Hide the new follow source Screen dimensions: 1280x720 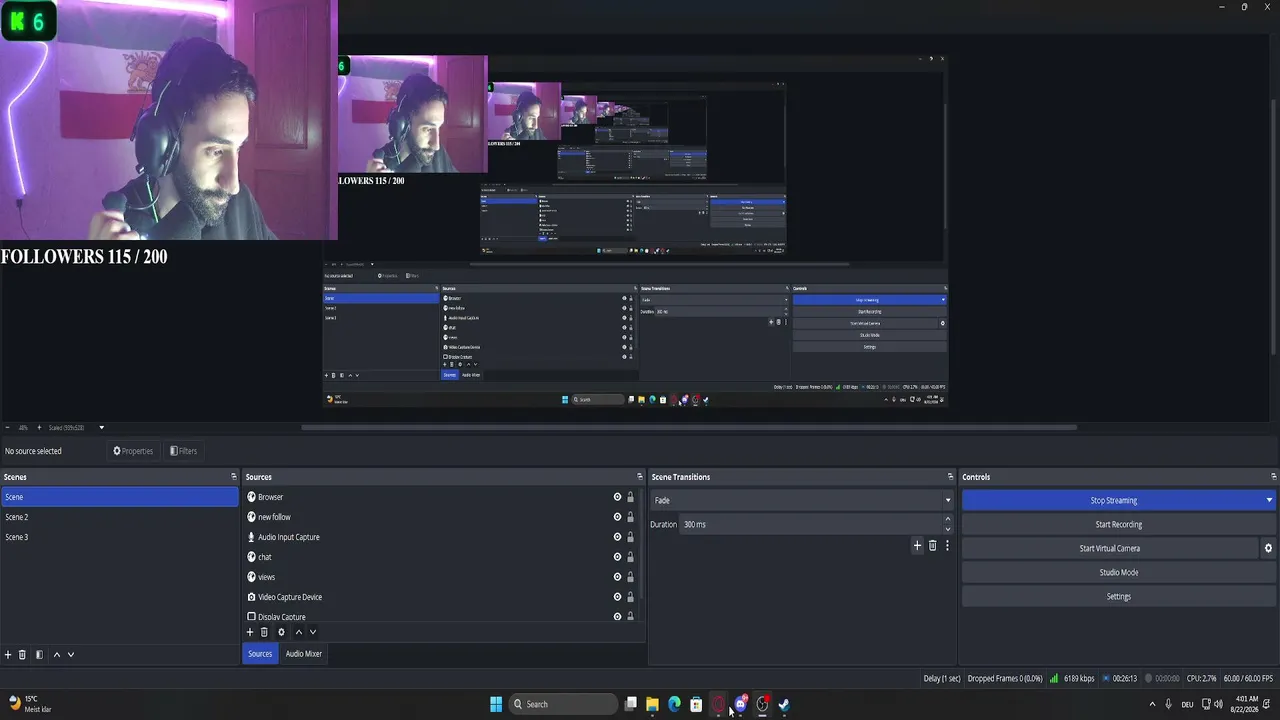pyautogui.click(x=617, y=517)
